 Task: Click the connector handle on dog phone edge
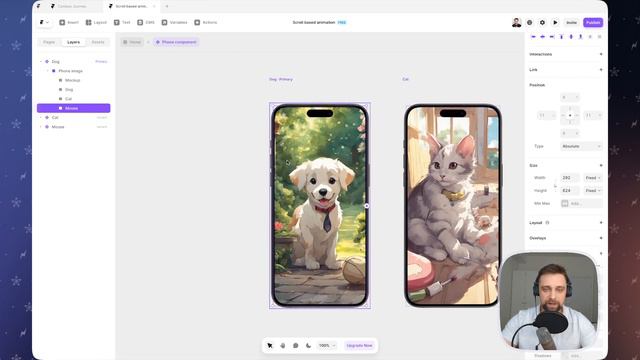pos(367,206)
